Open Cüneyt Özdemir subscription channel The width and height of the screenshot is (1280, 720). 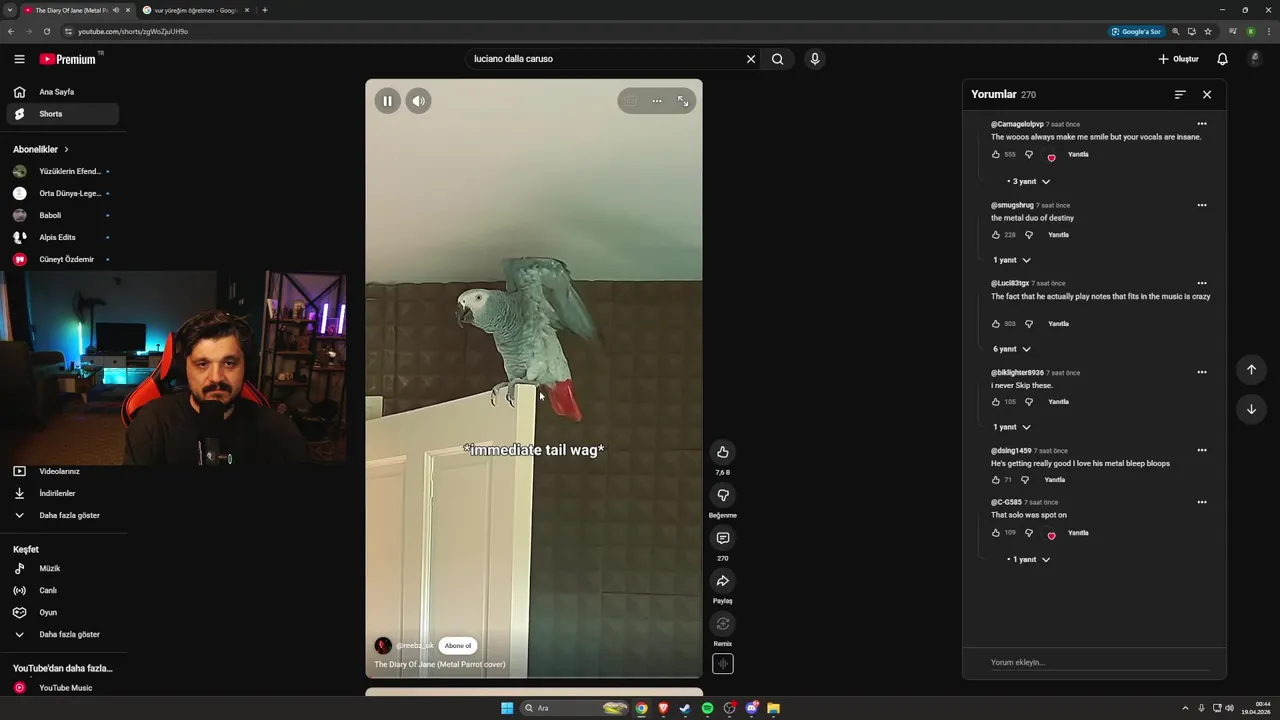pyautogui.click(x=62, y=259)
